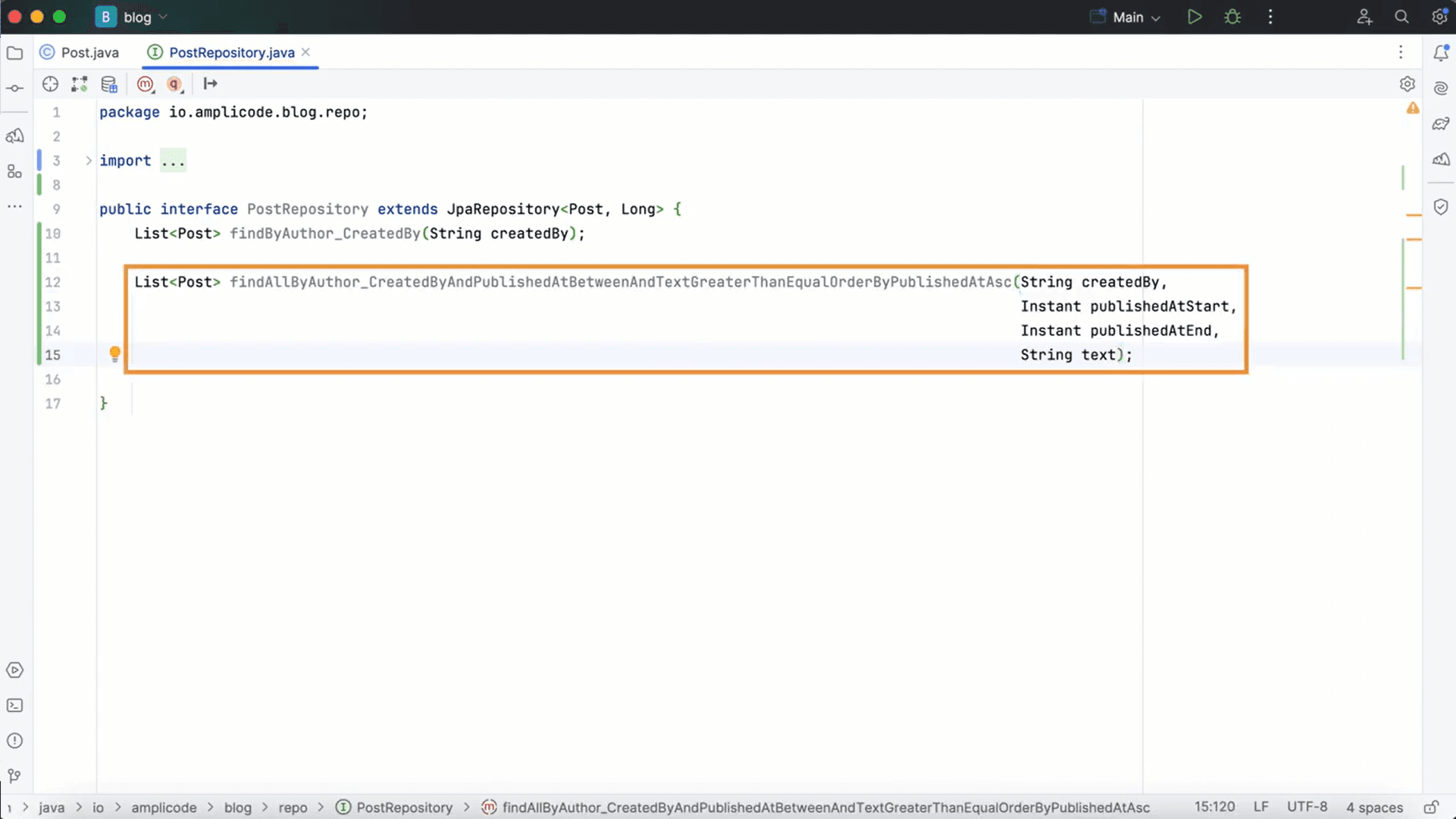Open the Commit tool window icon
1456x819 pixels.
pyautogui.click(x=14, y=89)
